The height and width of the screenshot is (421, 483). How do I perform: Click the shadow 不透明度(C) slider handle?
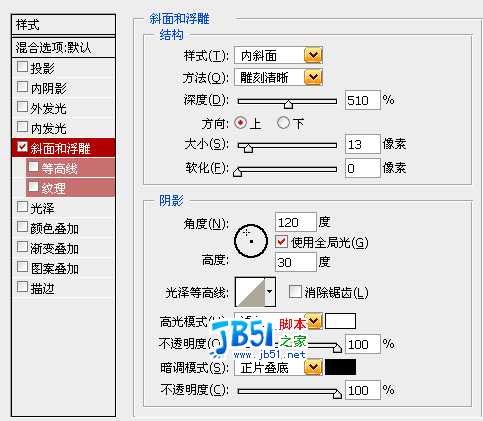(337, 394)
